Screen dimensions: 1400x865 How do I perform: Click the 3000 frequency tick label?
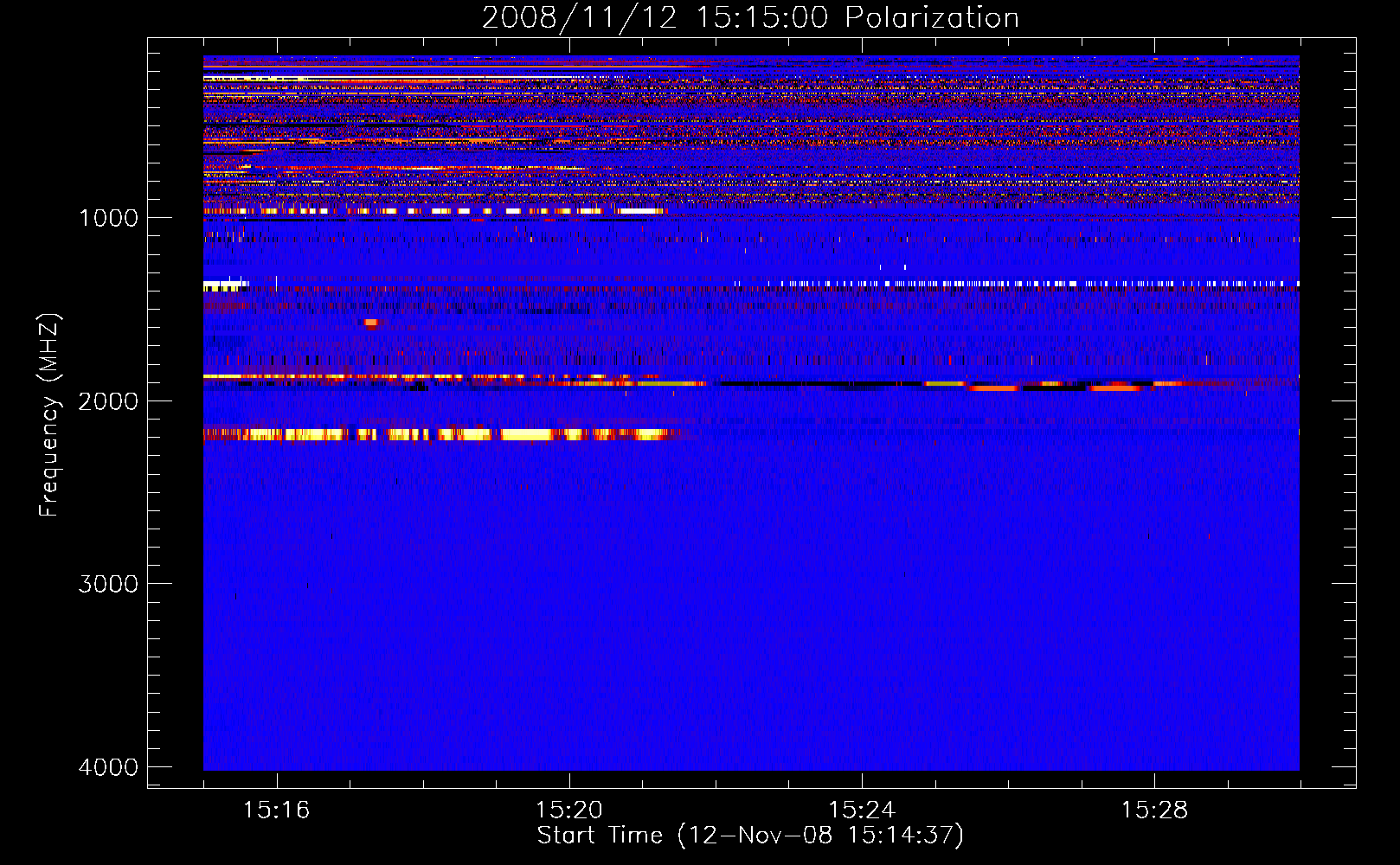point(108,584)
